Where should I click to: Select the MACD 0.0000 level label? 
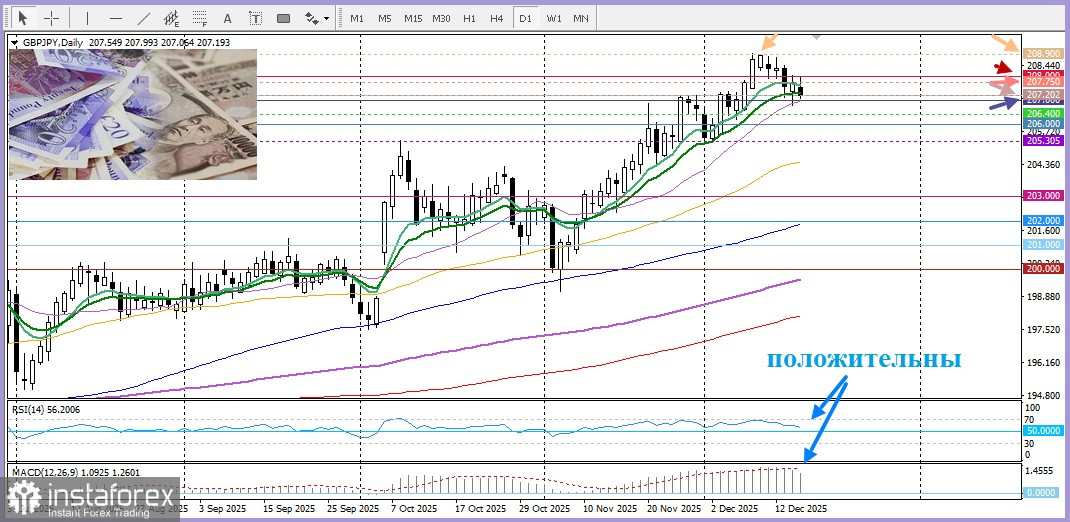tap(1042, 493)
